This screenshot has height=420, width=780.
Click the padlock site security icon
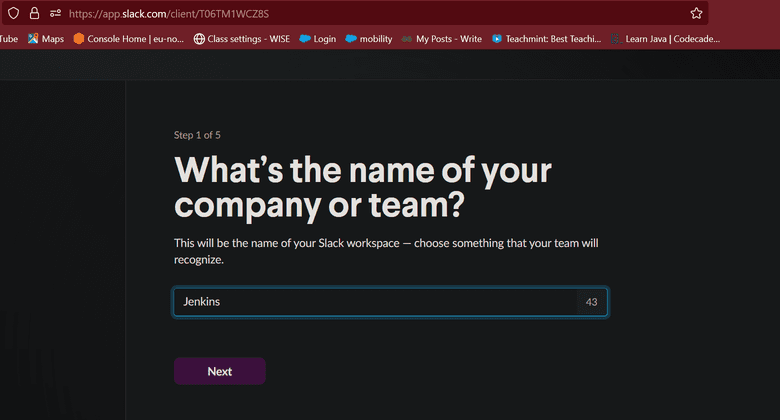pos(34,14)
